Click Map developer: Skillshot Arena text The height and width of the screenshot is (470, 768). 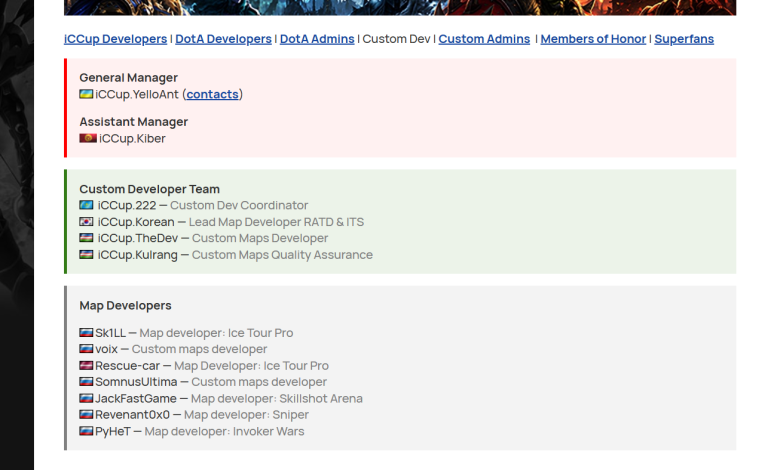click(x=277, y=399)
